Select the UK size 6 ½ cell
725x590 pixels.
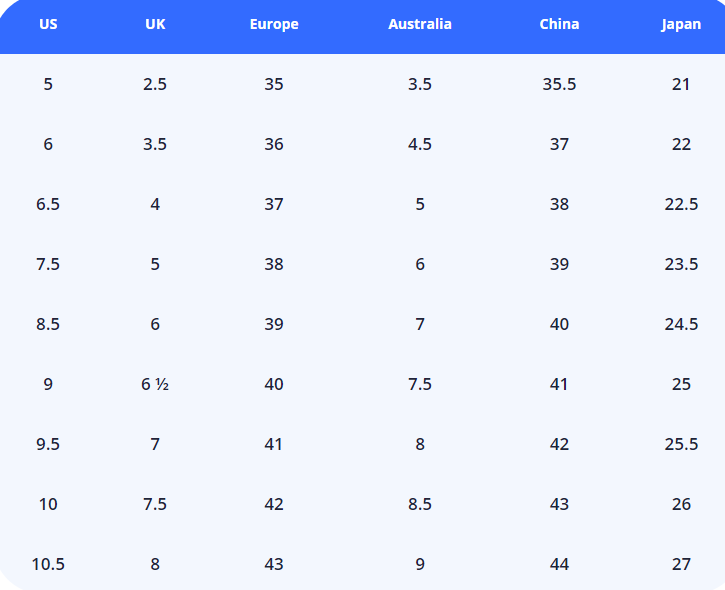pyautogui.click(x=155, y=384)
